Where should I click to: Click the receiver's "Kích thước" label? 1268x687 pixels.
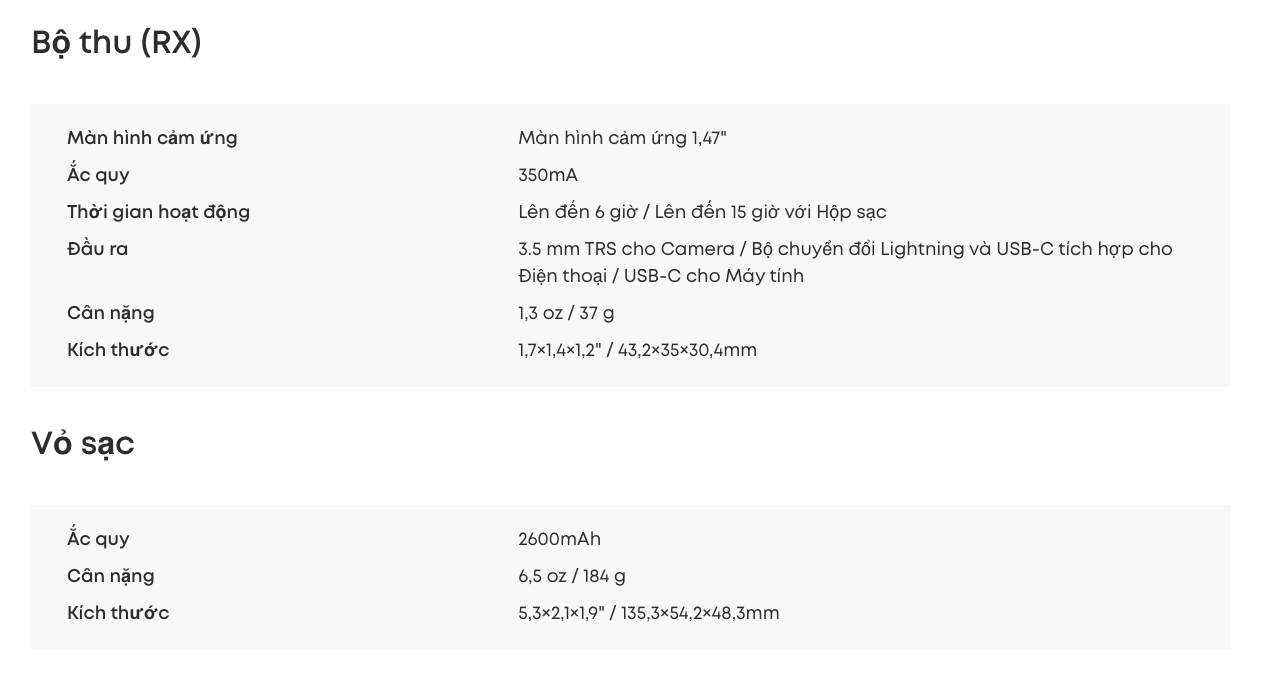pos(118,350)
